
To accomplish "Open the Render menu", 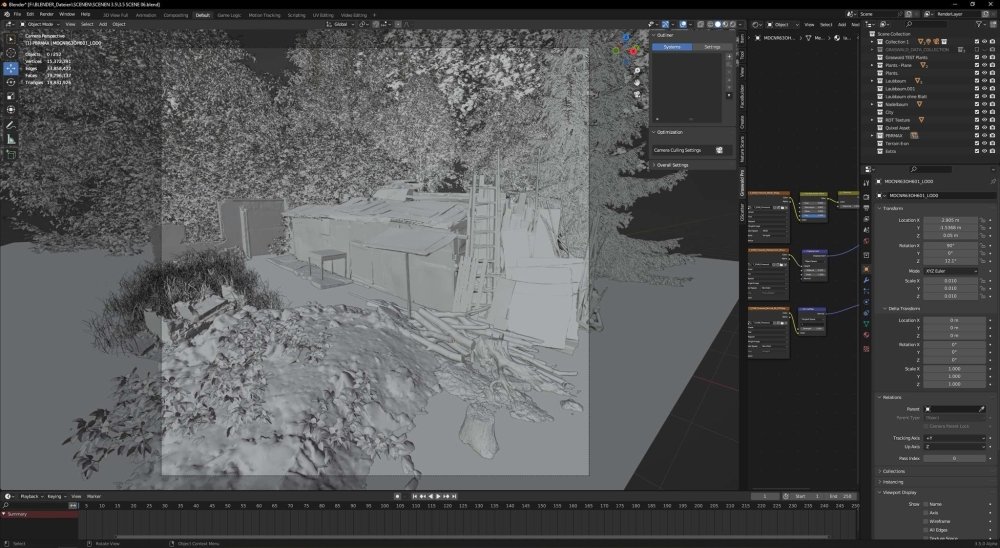I will pos(47,14).
